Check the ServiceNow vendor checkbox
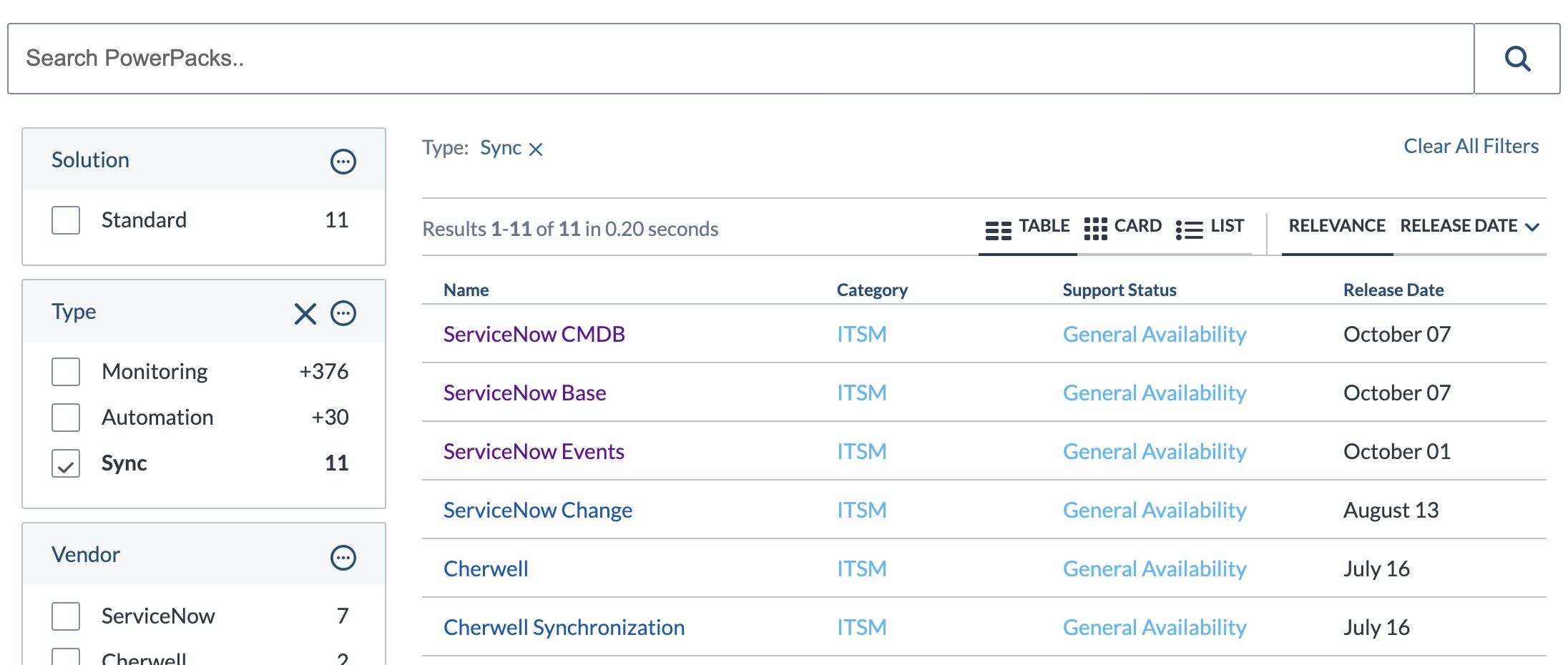 [x=66, y=616]
